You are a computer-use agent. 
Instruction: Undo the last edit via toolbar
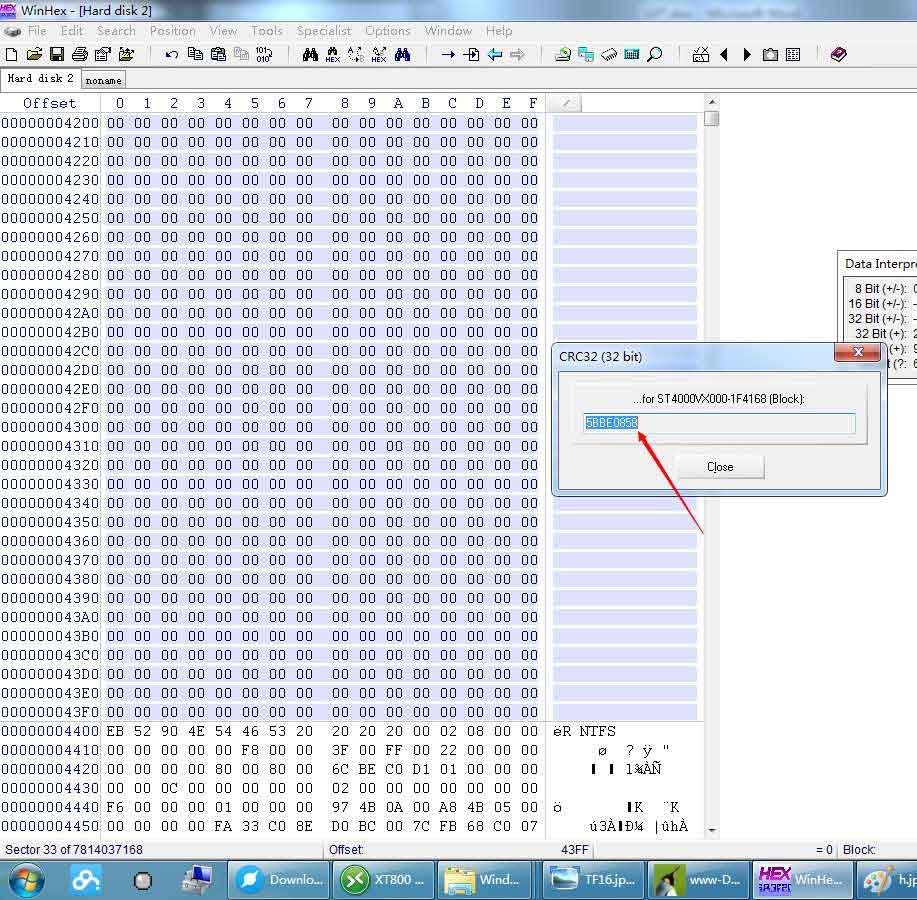tap(171, 54)
